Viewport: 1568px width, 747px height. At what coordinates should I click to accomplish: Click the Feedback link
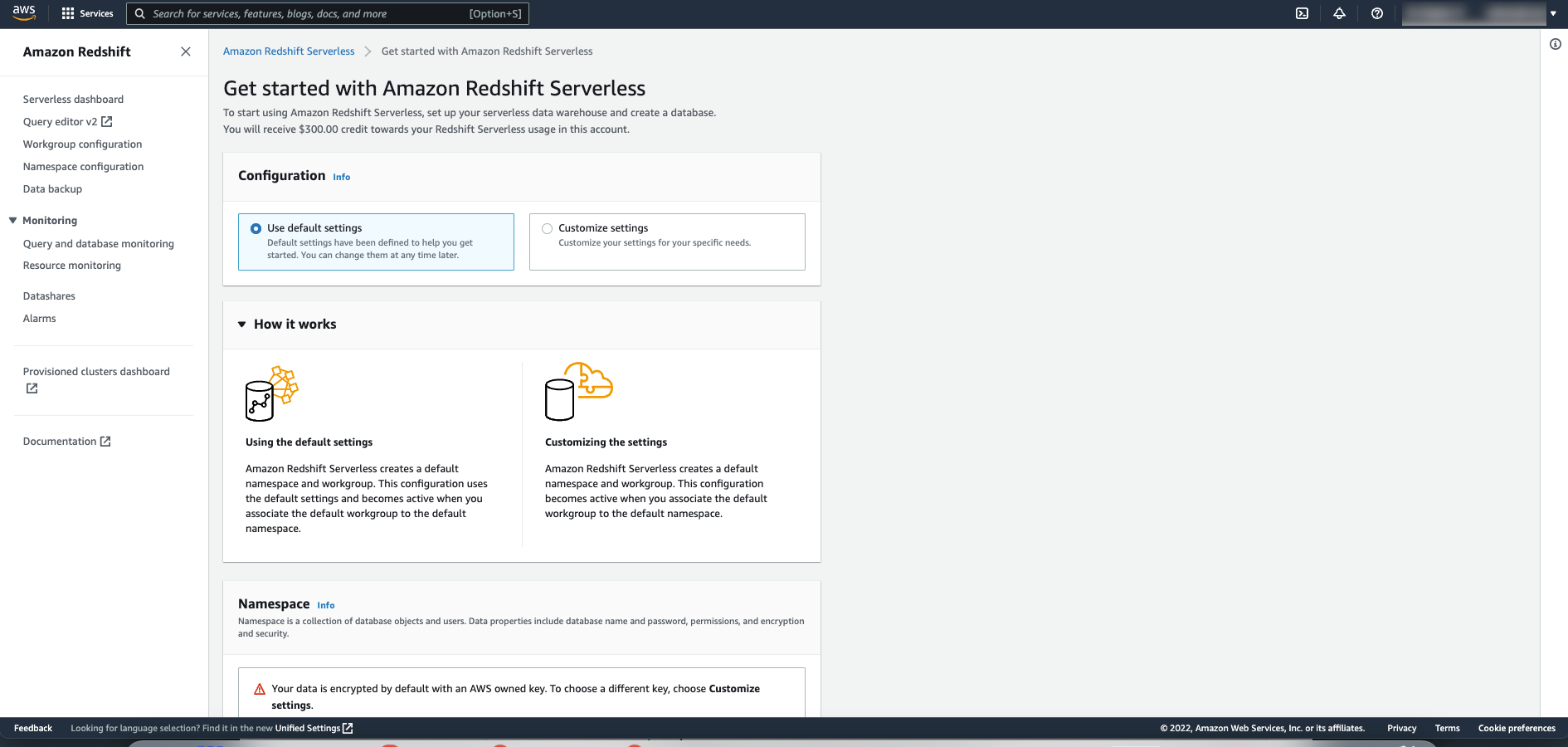[33, 728]
